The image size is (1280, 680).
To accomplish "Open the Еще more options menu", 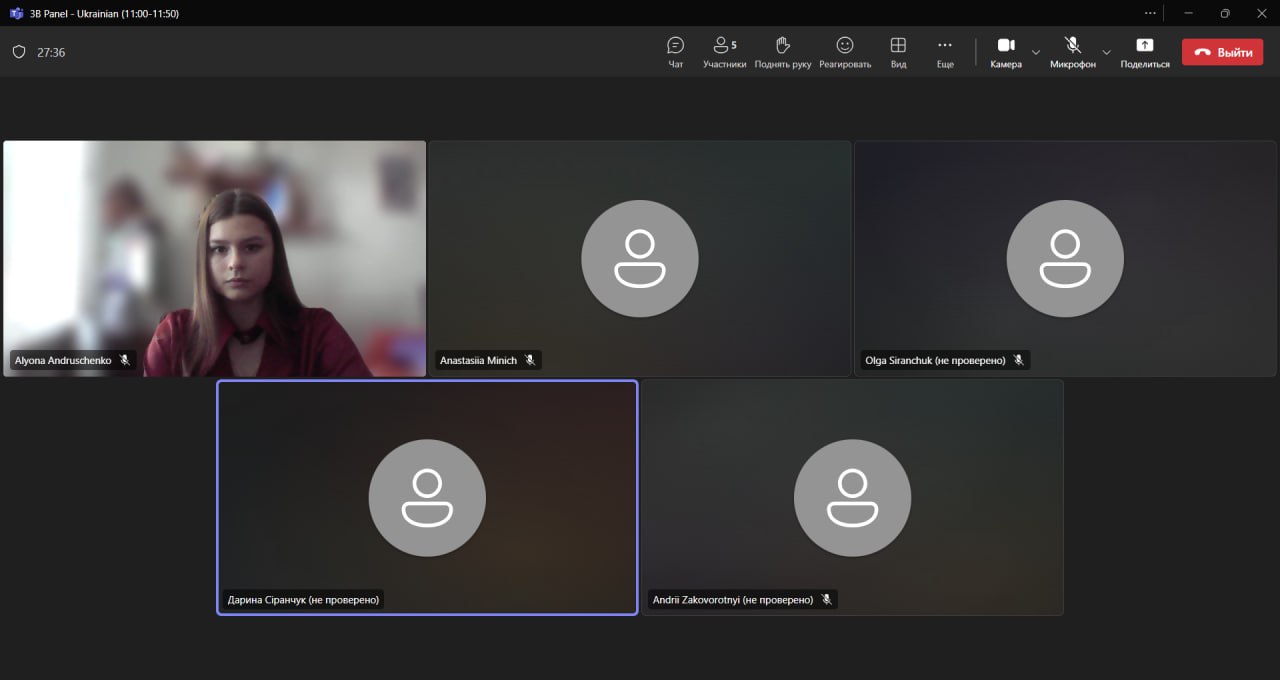I will [945, 52].
